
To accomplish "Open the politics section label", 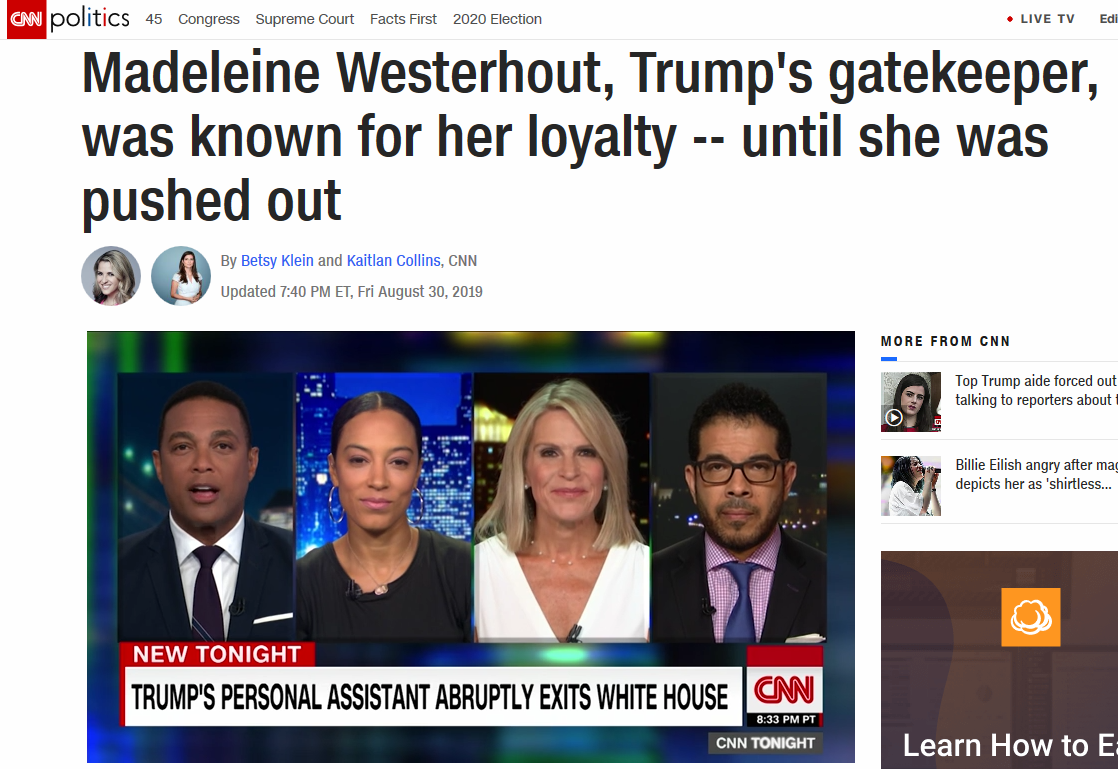I will 90,19.
